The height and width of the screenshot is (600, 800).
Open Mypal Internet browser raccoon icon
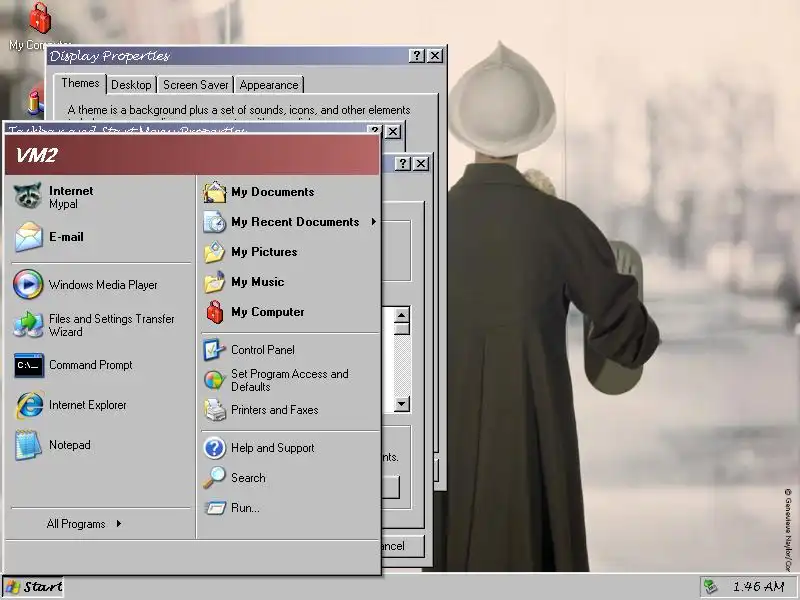pyautogui.click(x=28, y=196)
